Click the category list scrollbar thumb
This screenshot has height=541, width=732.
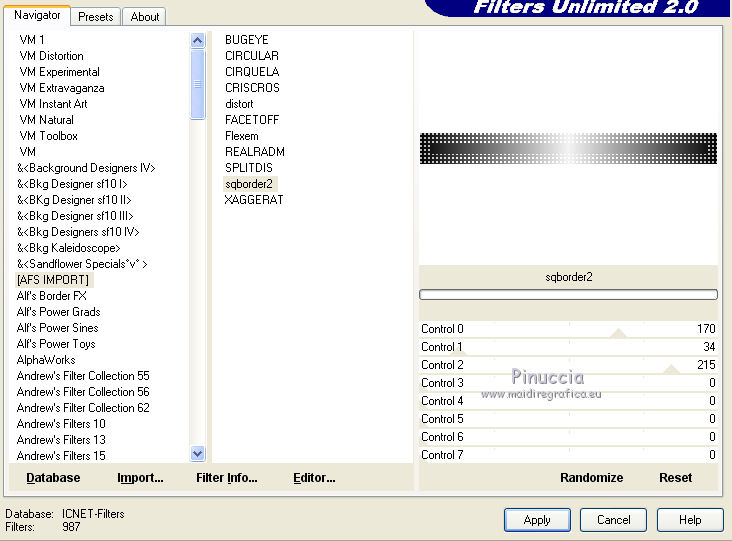[x=198, y=84]
